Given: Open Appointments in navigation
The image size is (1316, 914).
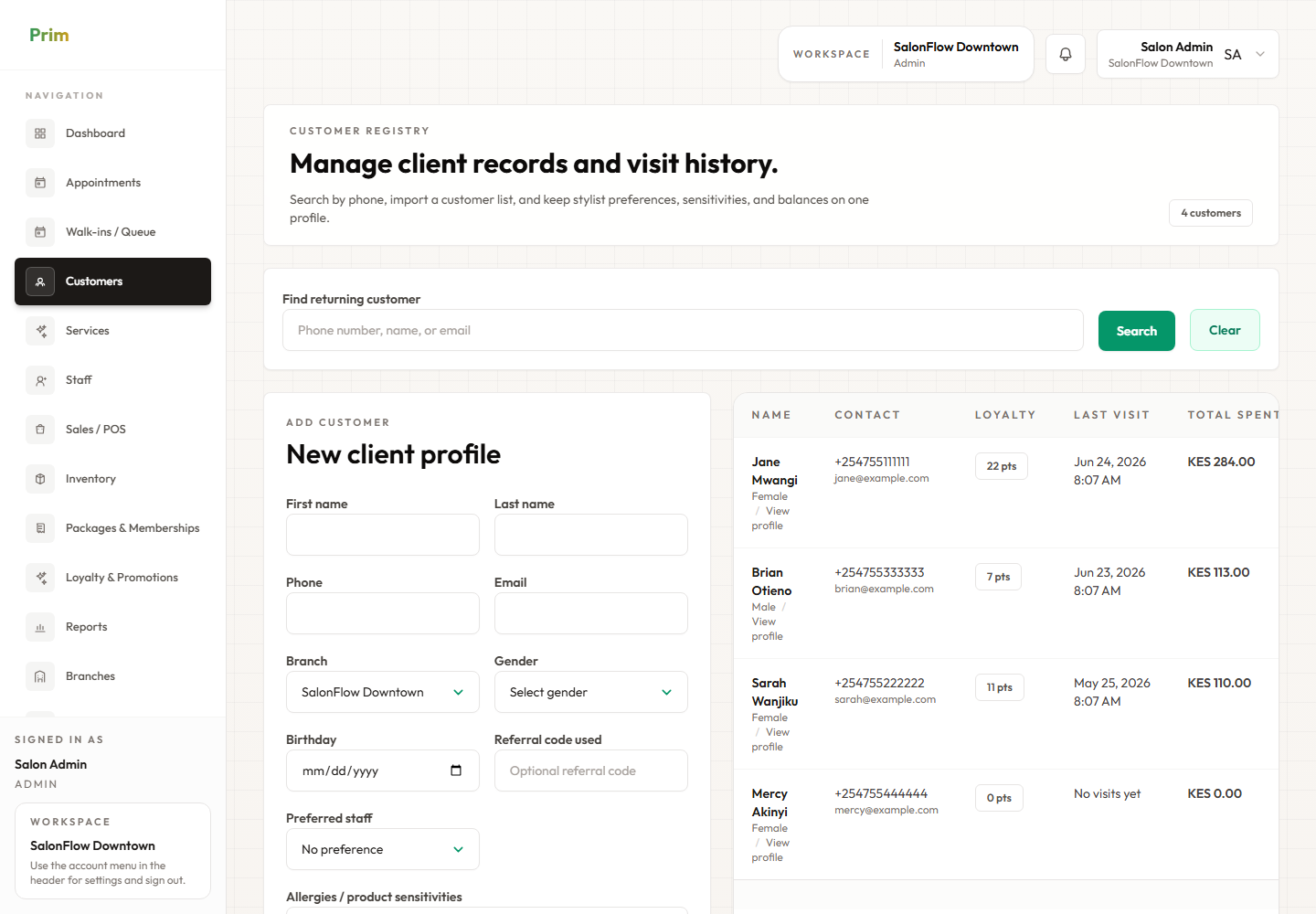Looking at the screenshot, I should pyautogui.click(x=112, y=183).
